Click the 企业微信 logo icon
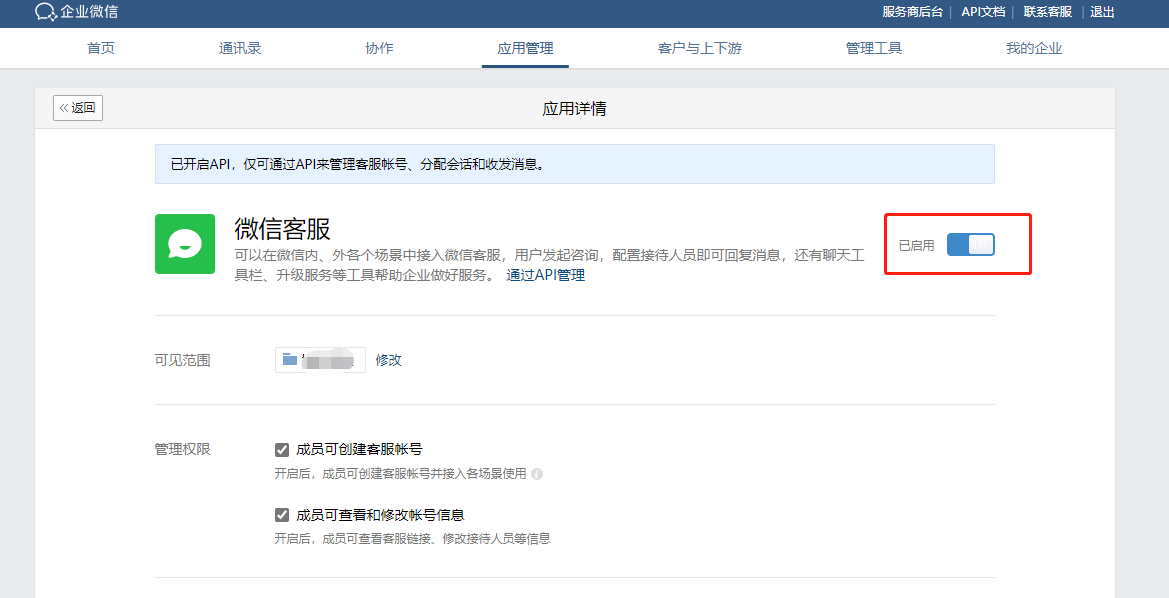This screenshot has width=1169, height=598. (46, 12)
